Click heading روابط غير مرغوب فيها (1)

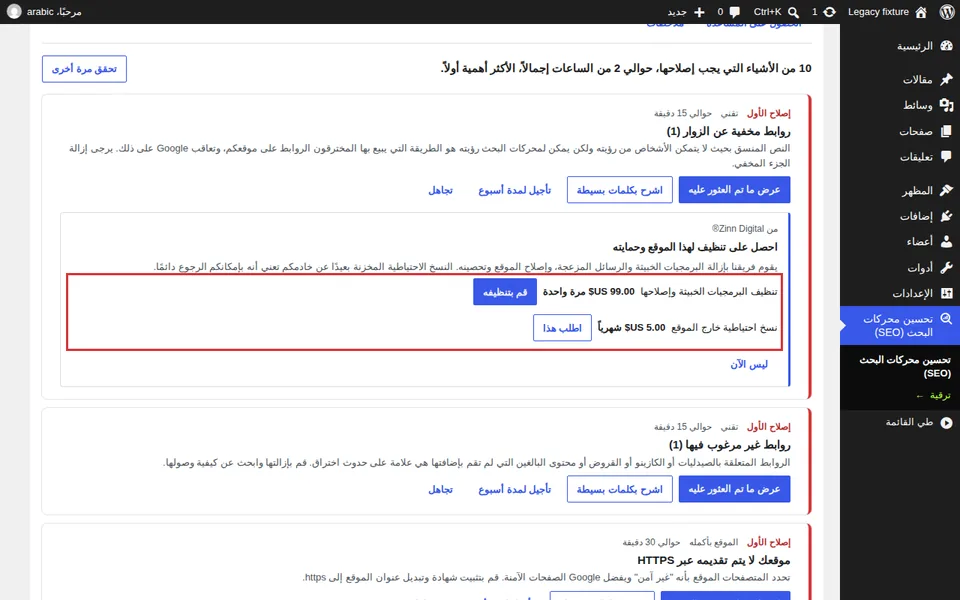(x=730, y=444)
